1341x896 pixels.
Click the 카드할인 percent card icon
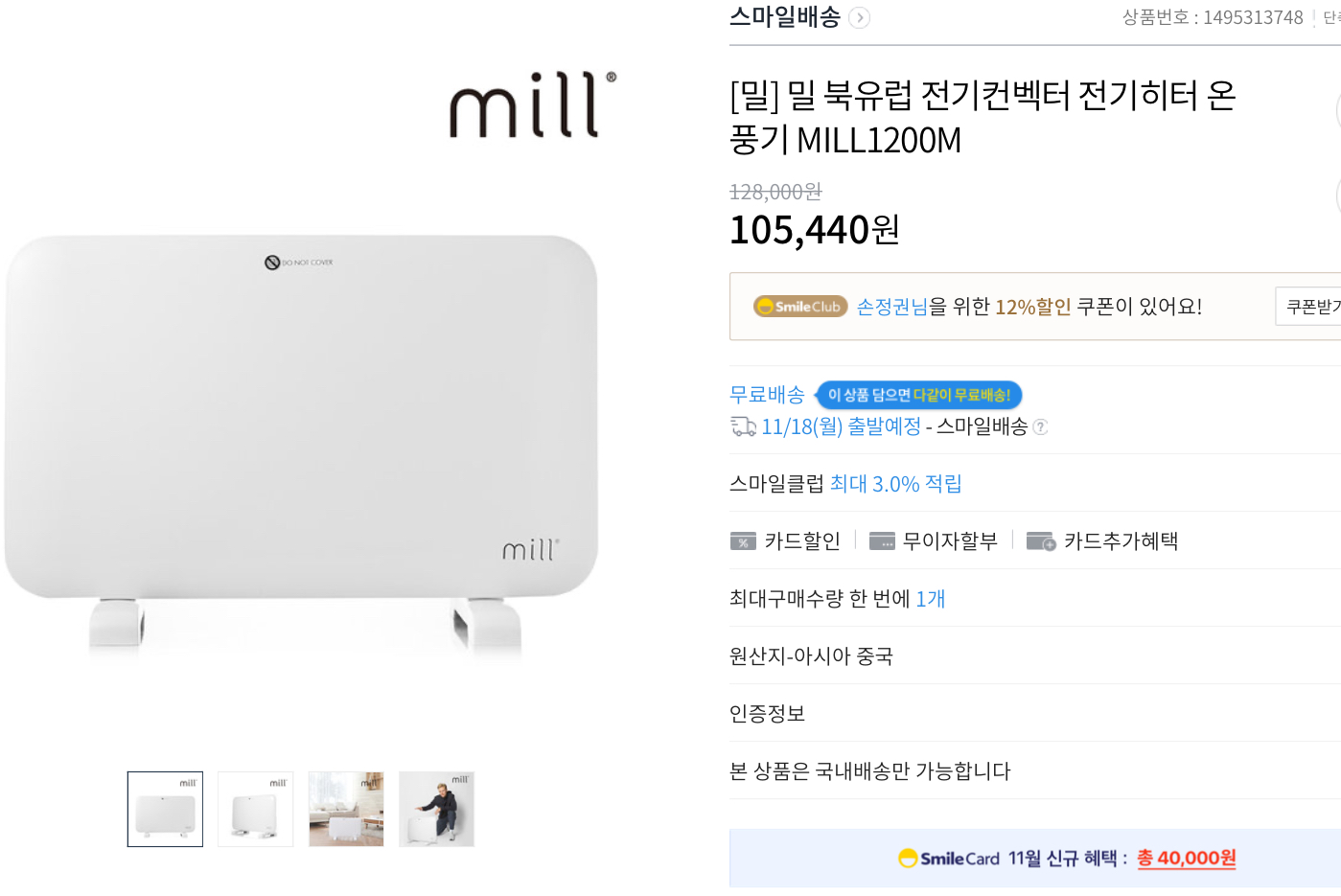(743, 541)
